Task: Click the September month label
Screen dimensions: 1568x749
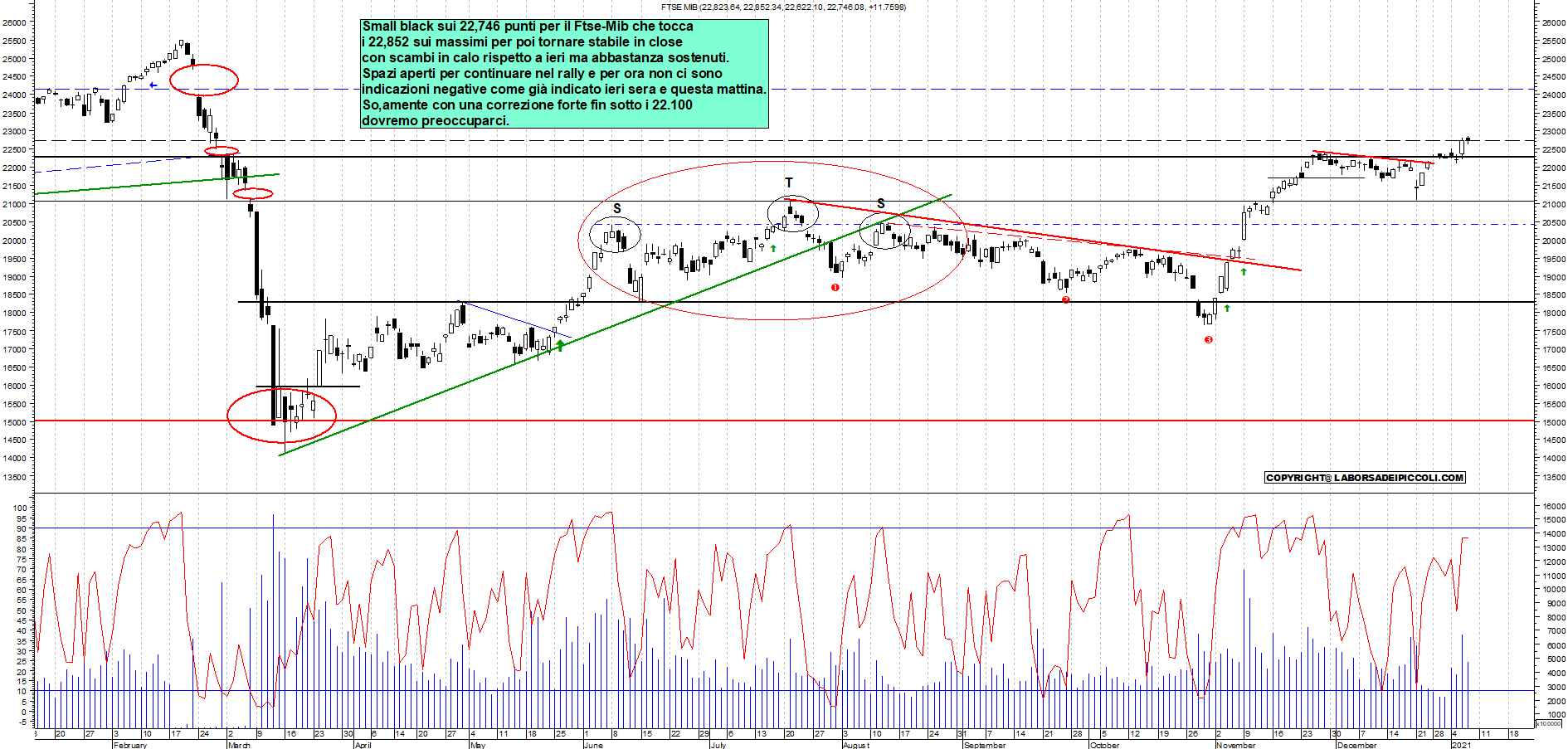Action: pos(985,745)
